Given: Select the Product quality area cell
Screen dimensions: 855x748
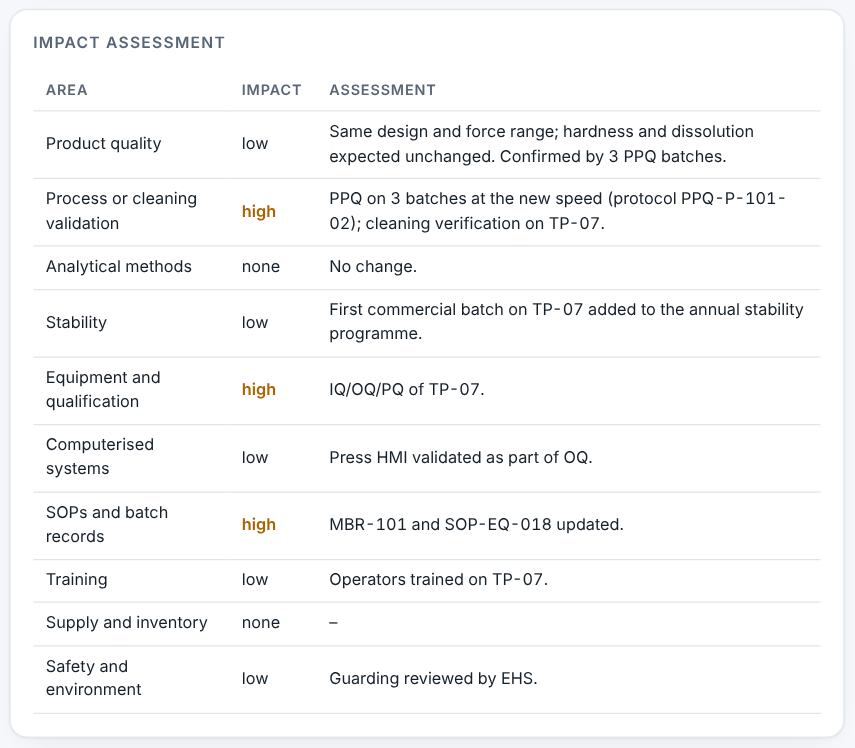Looking at the screenshot, I should tap(104, 143).
